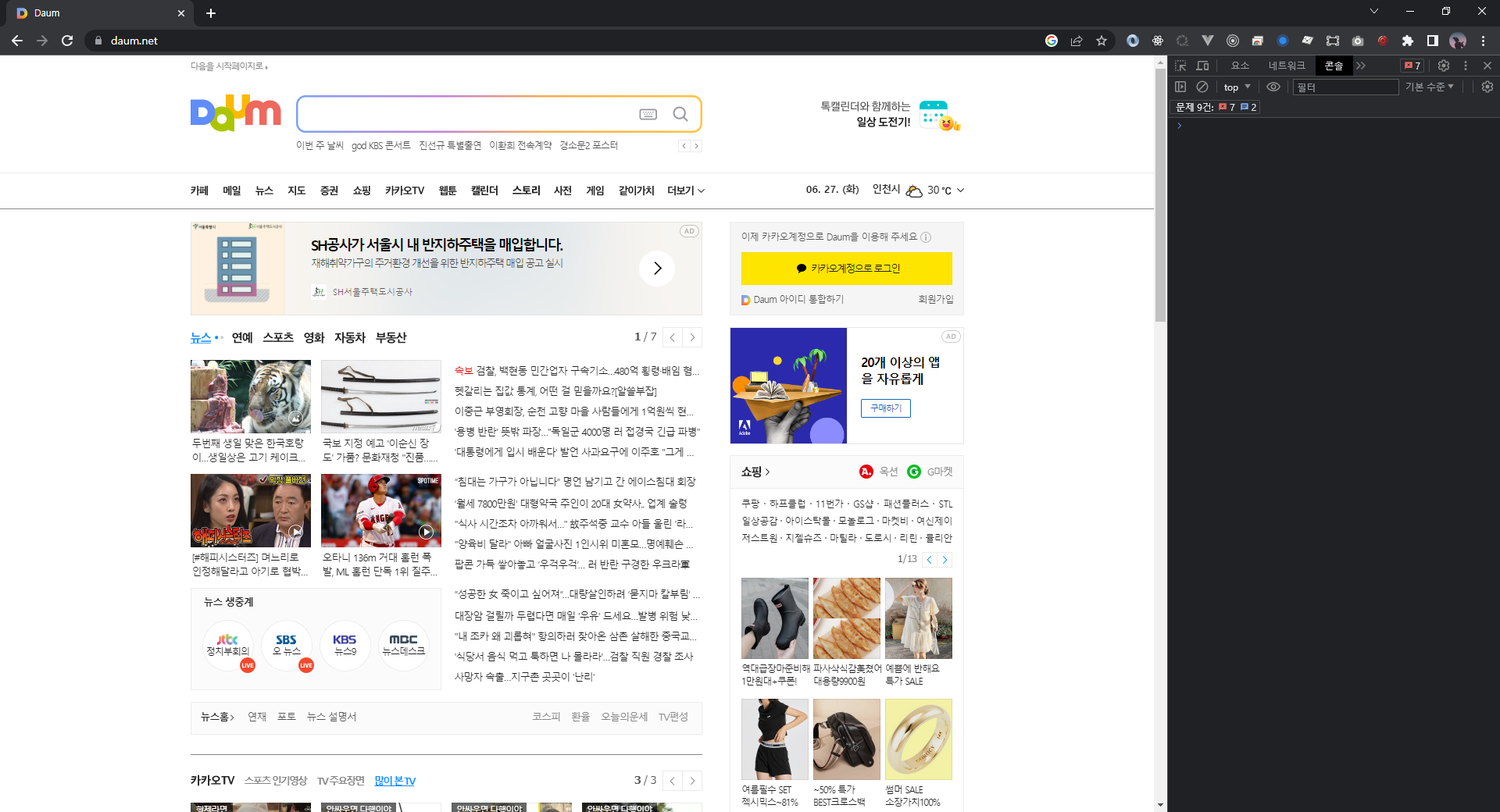1500x812 pixels.
Task: Go to next news page arrow
Action: pyautogui.click(x=692, y=337)
